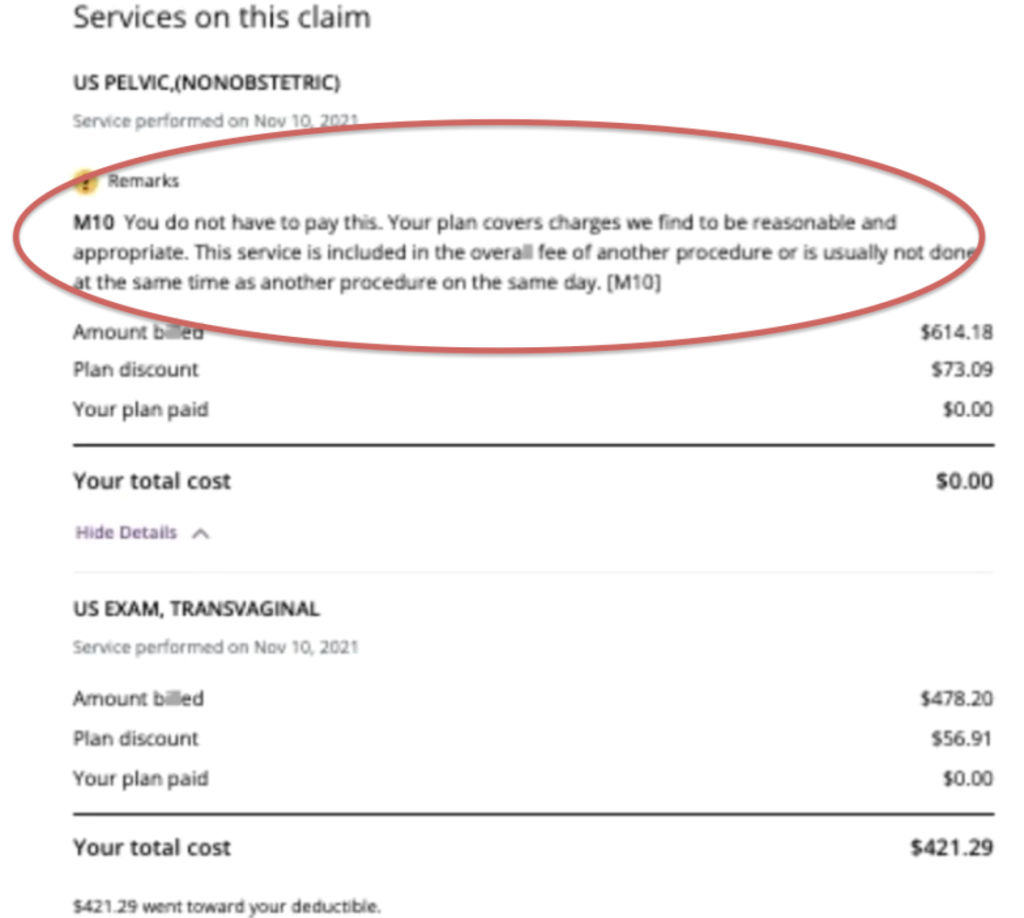Click the pelvic service date text
The image size is (1024, 918).
[216, 121]
